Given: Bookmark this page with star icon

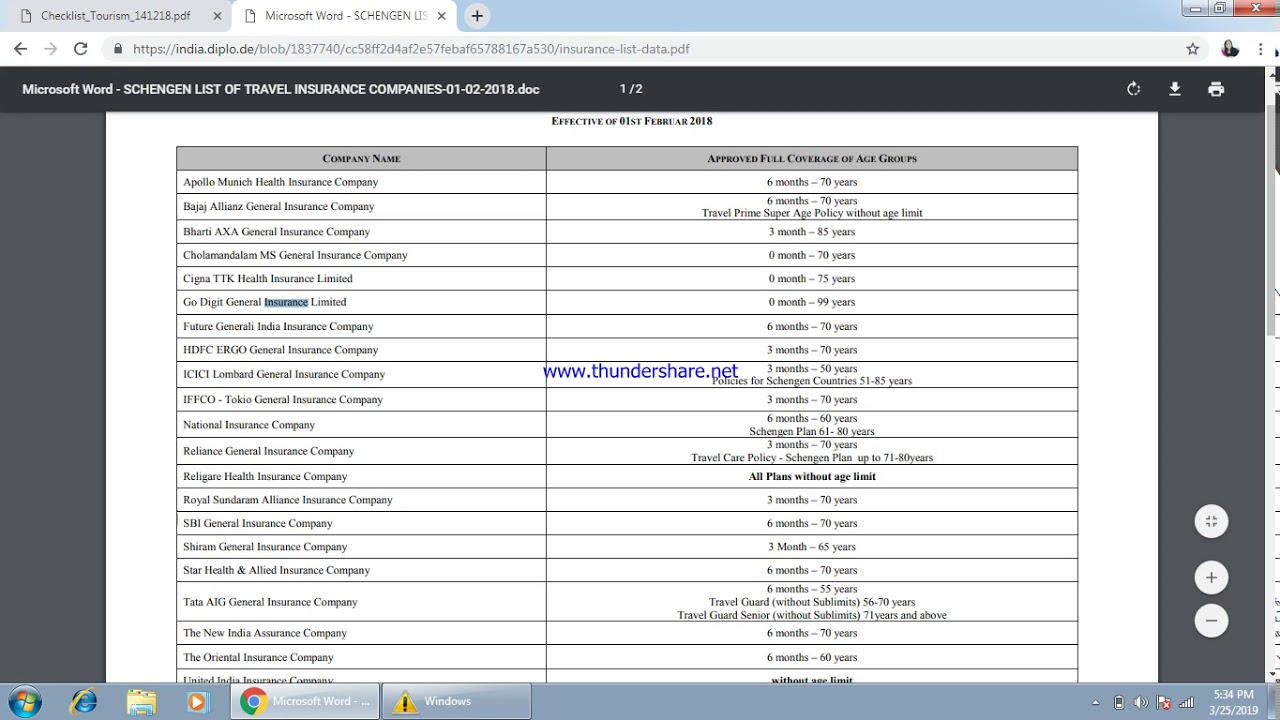Looking at the screenshot, I should pyautogui.click(x=1192, y=48).
